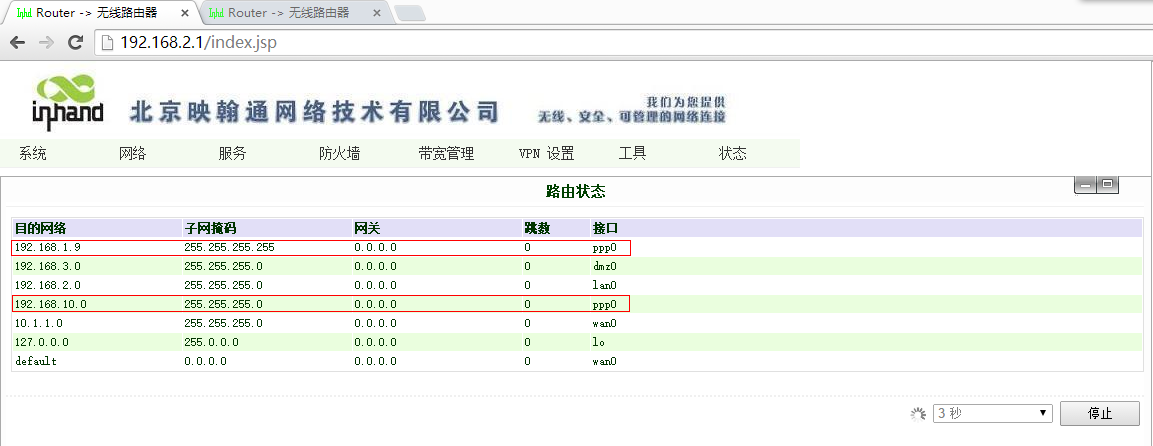The image size is (1153, 446).
Task: Open a new browser tab
Action: coord(410,13)
